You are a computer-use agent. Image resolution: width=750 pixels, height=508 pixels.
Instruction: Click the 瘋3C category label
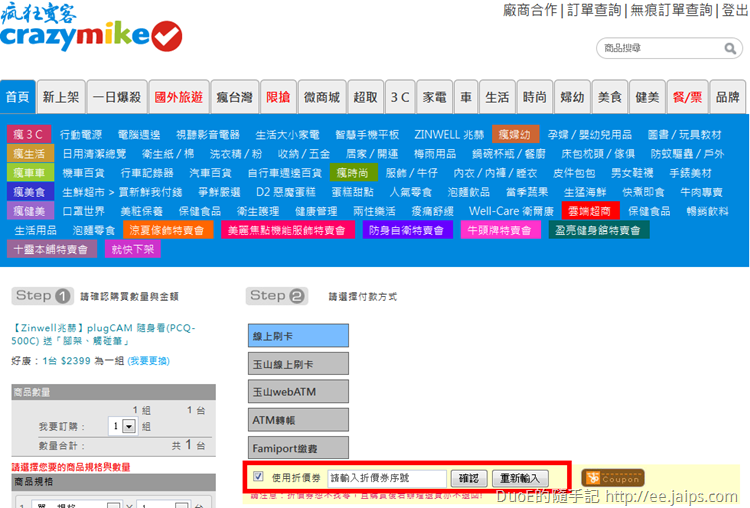pyautogui.click(x=28, y=134)
